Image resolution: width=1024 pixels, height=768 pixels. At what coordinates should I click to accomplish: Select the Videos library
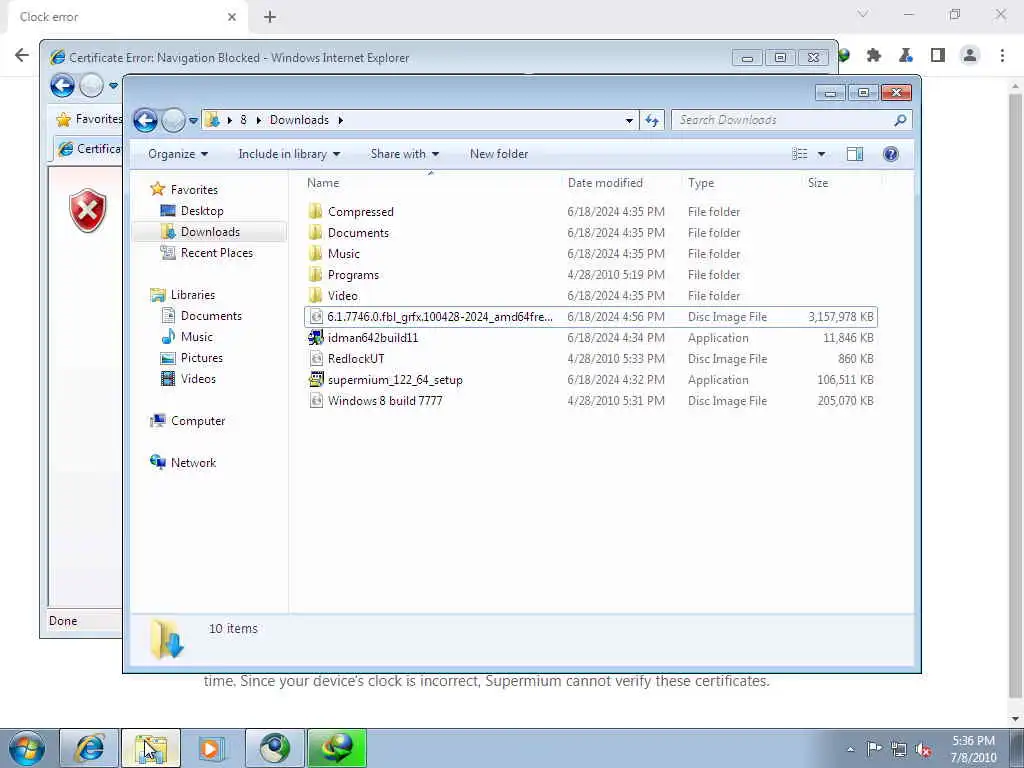coord(198,379)
